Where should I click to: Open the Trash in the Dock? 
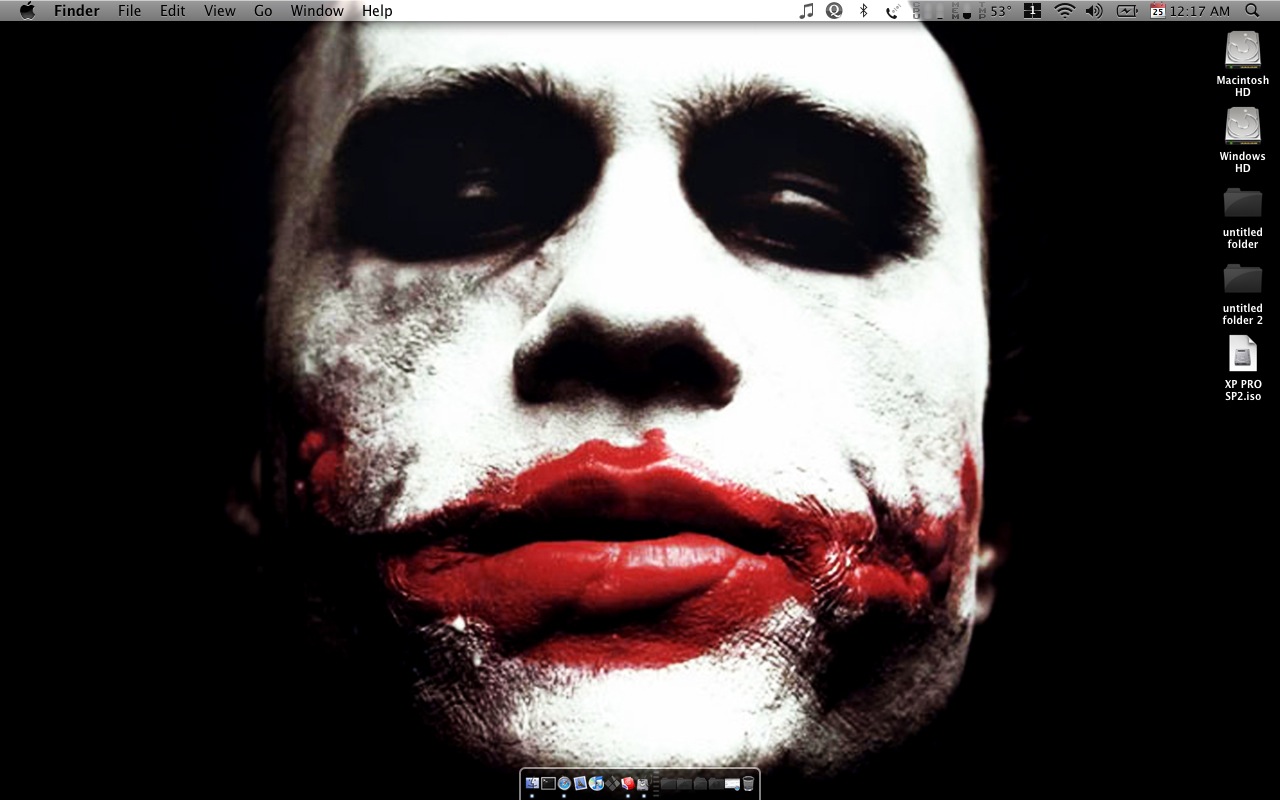[x=748, y=783]
